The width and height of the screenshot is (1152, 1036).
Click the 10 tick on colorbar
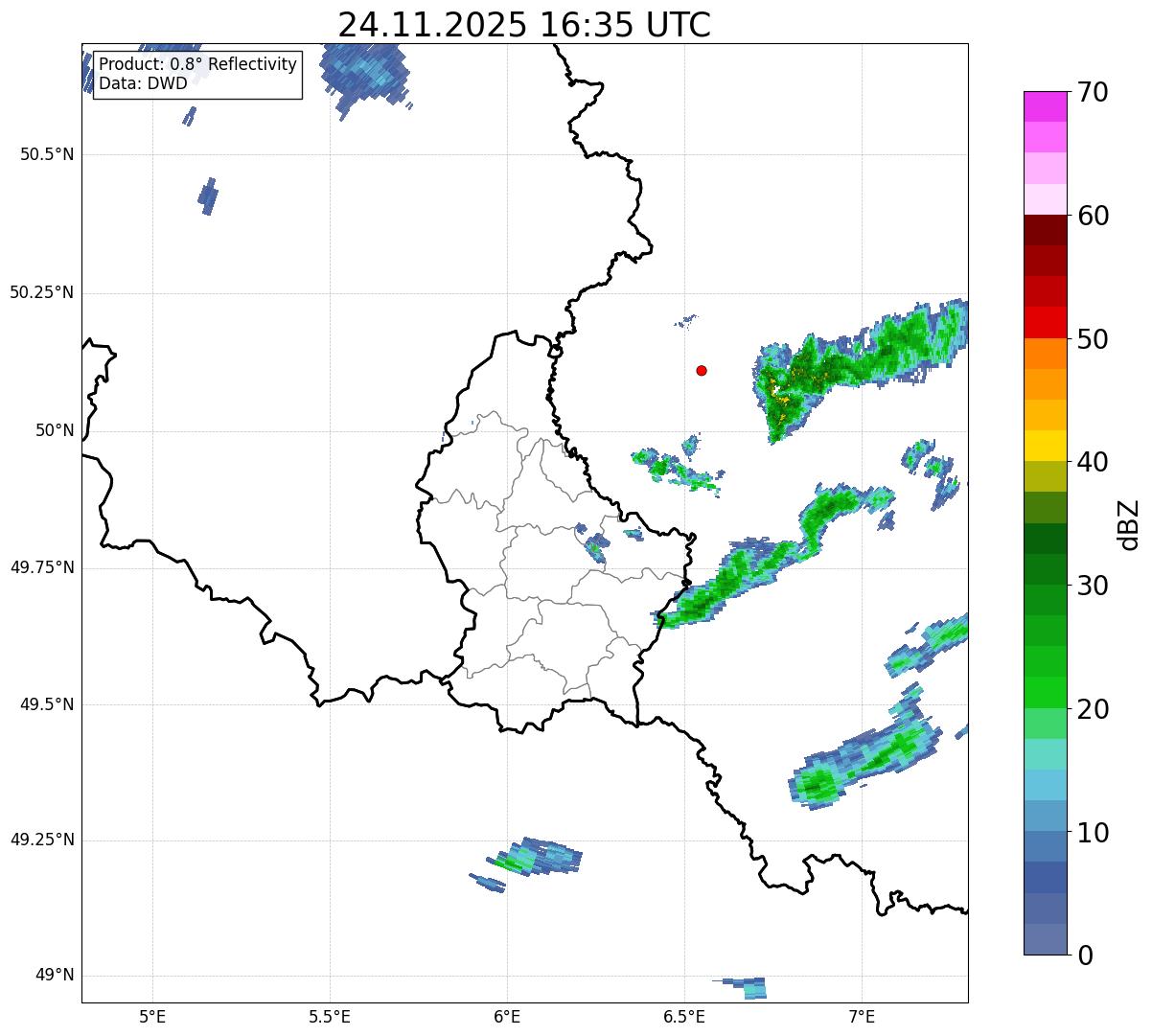tap(1093, 832)
